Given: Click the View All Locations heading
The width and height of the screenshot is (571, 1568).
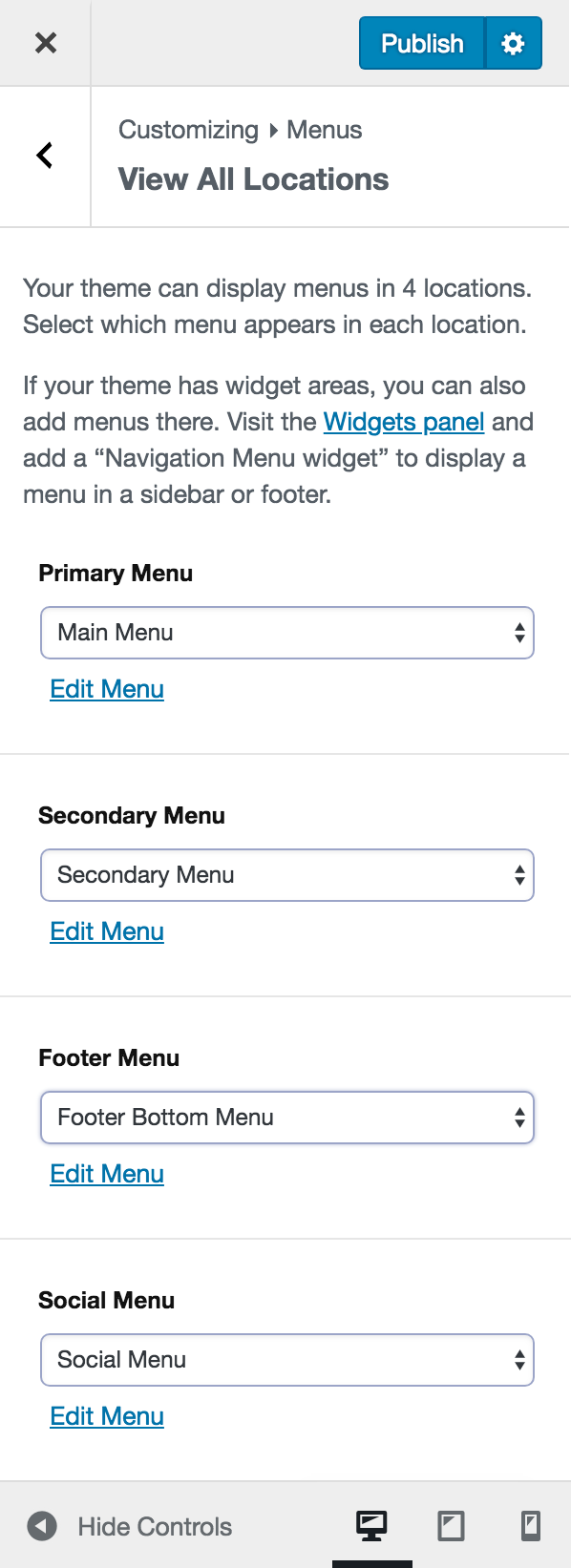Looking at the screenshot, I should [253, 178].
